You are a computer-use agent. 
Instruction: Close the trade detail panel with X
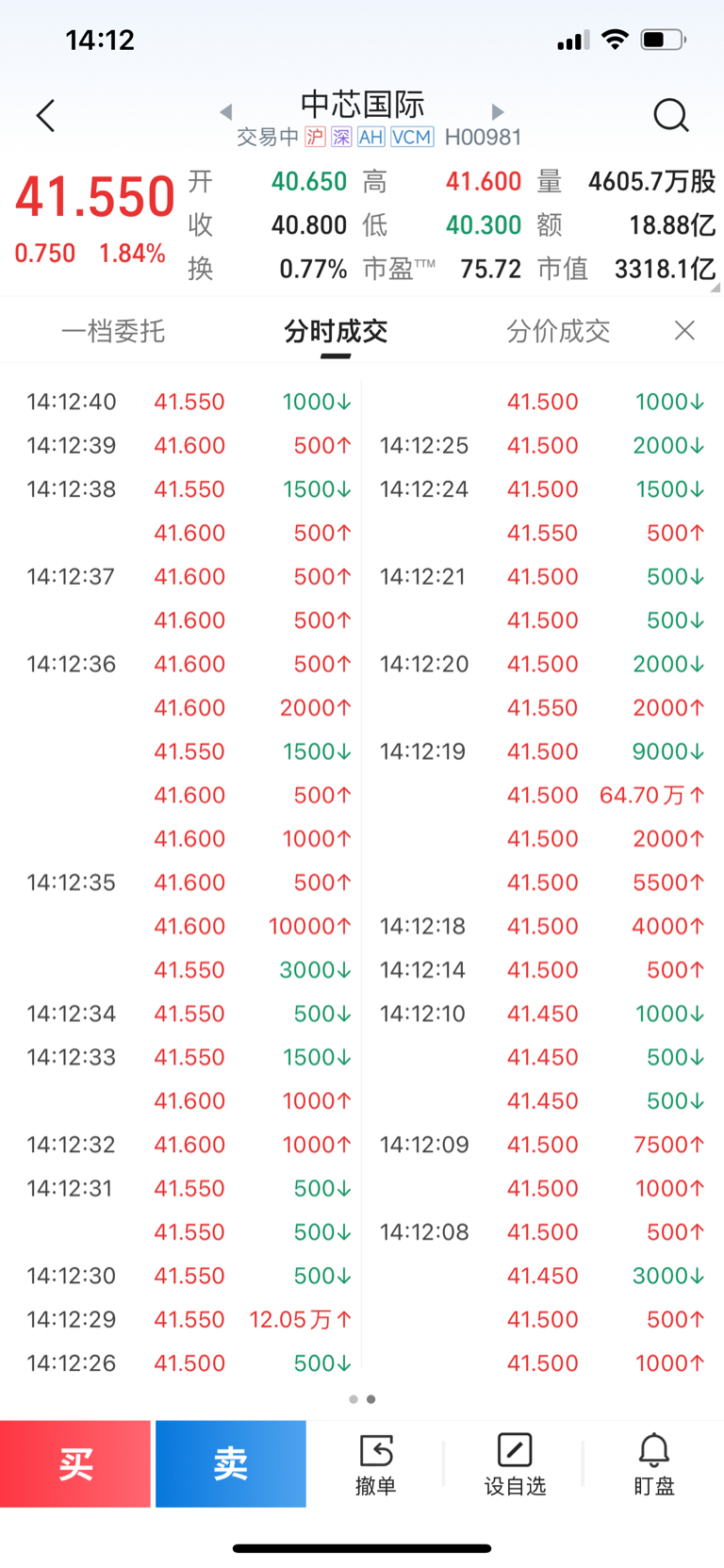click(685, 330)
